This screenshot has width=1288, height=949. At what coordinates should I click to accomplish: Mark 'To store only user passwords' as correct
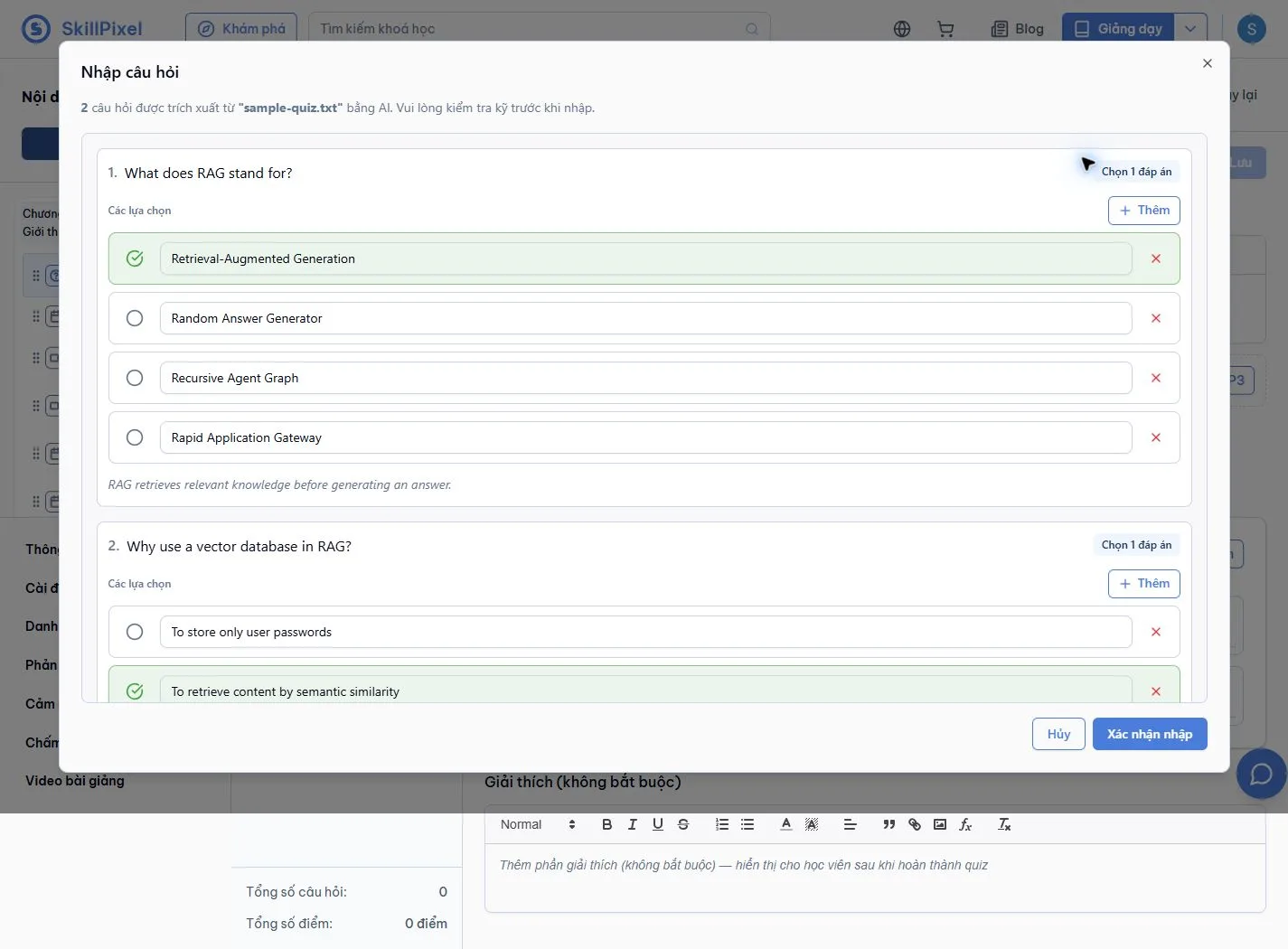[x=135, y=632]
